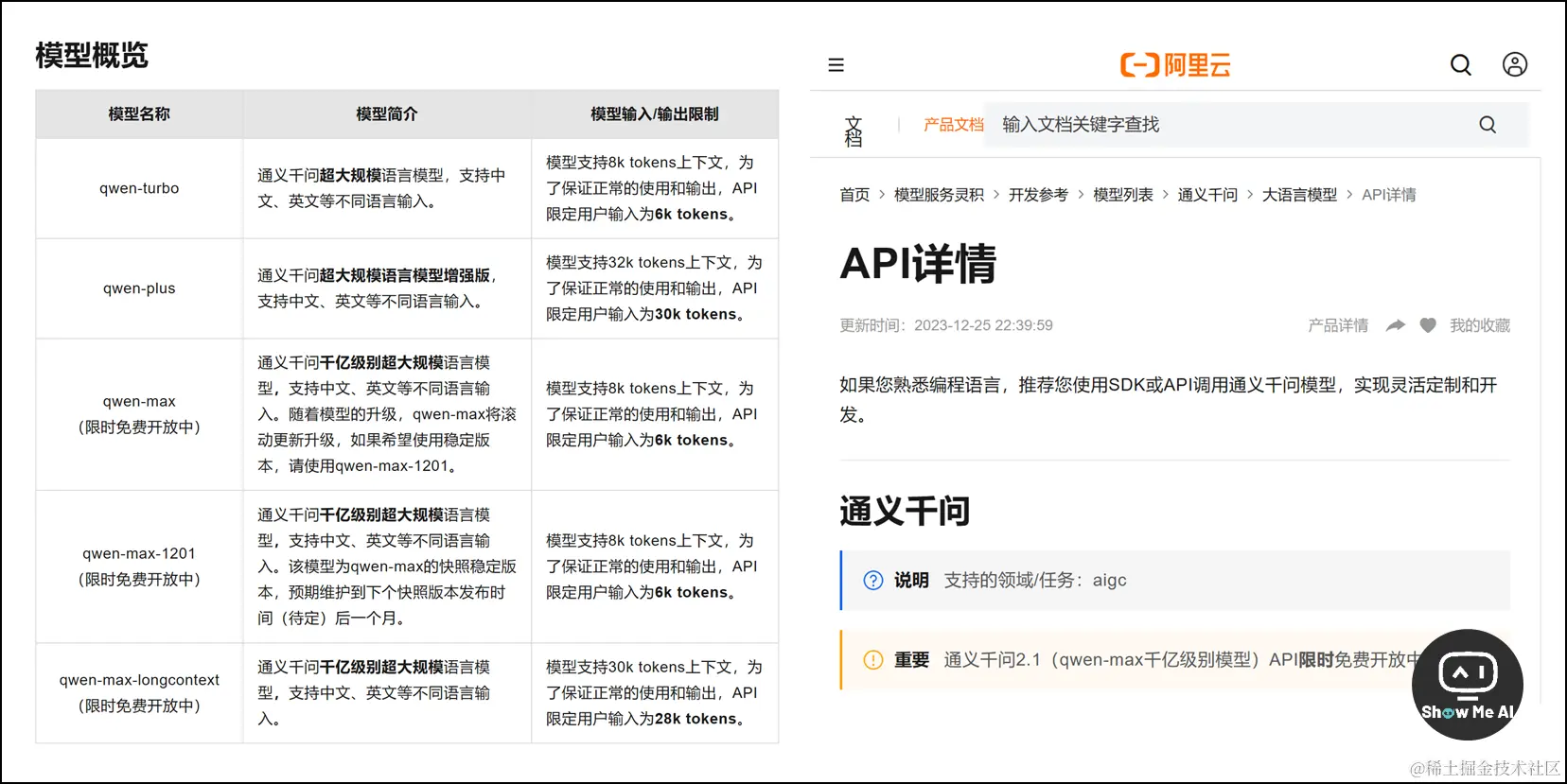Viewport: 1567px width, 784px height.
Task: Open 通义千问 breadcrumb link
Action: click(1207, 195)
